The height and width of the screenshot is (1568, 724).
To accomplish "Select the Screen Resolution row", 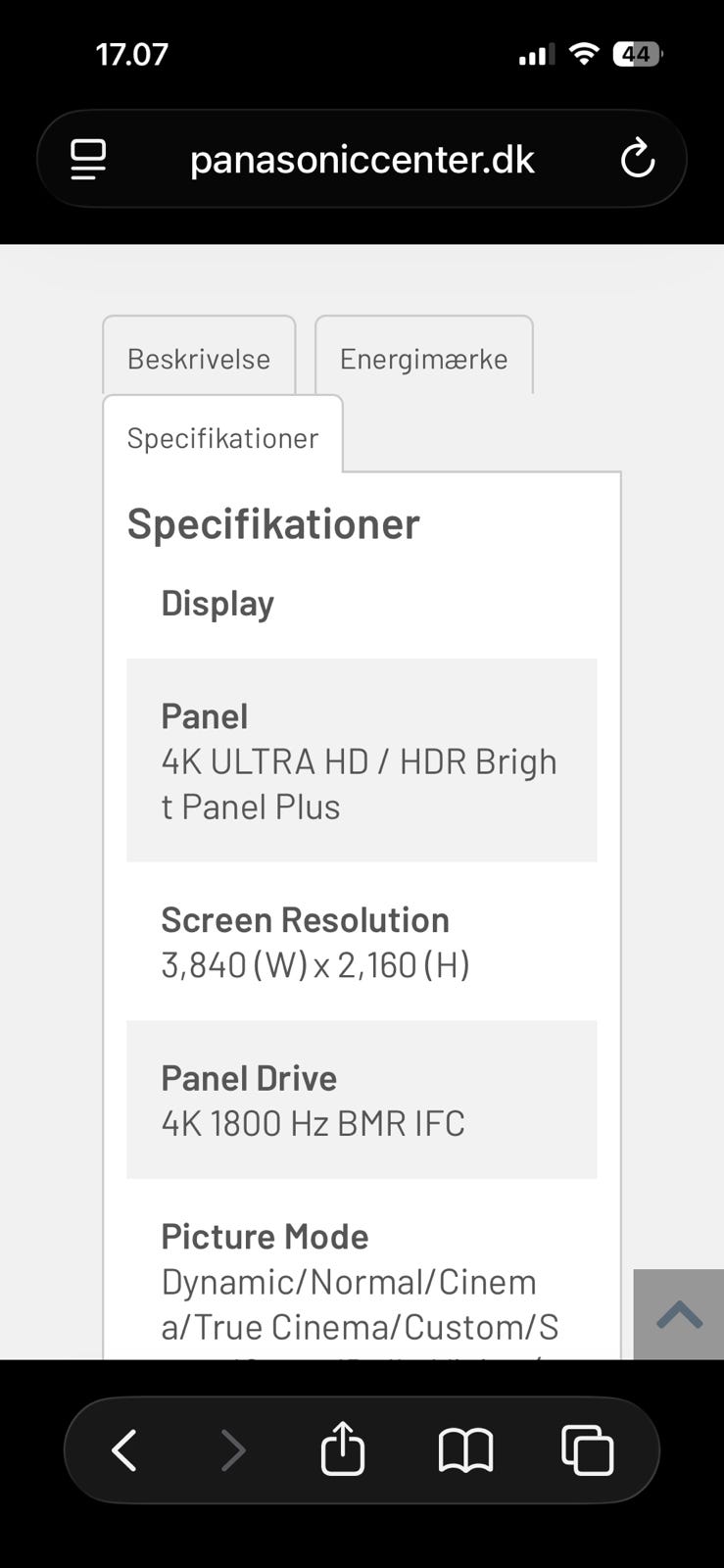I will point(361,942).
